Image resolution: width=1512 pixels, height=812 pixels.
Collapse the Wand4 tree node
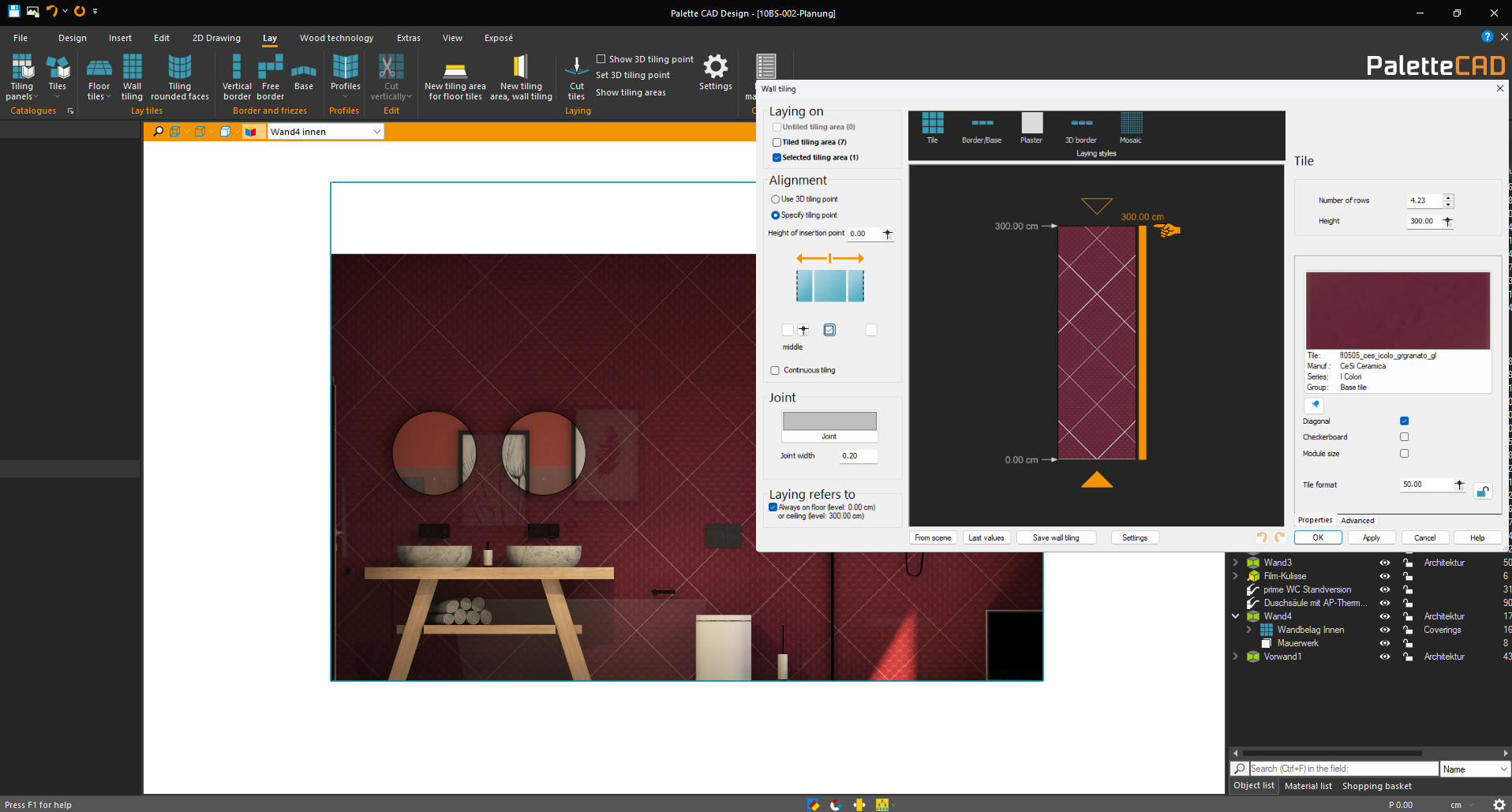[x=1236, y=616]
